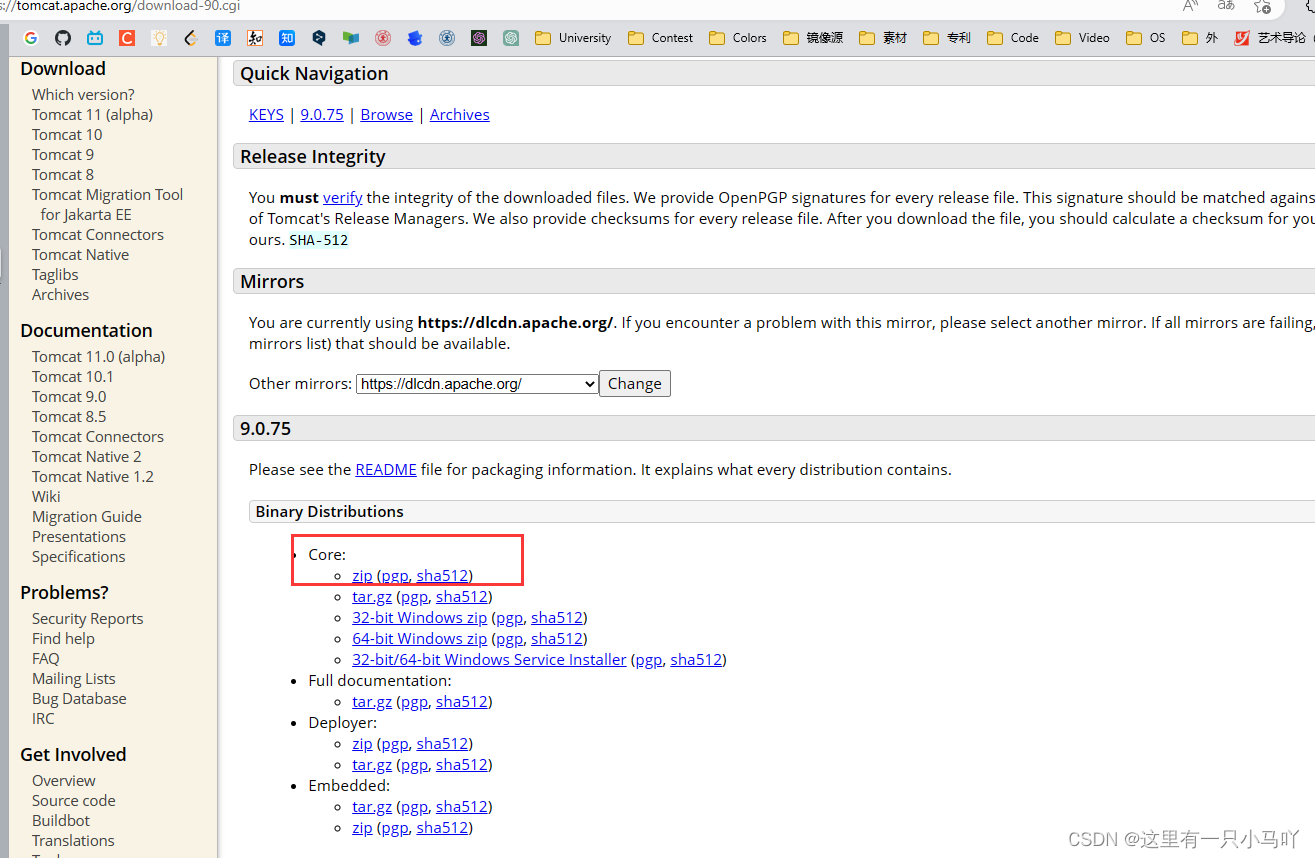Open the Contest bookmarks folder
The width and height of the screenshot is (1315, 858).
click(x=660, y=38)
